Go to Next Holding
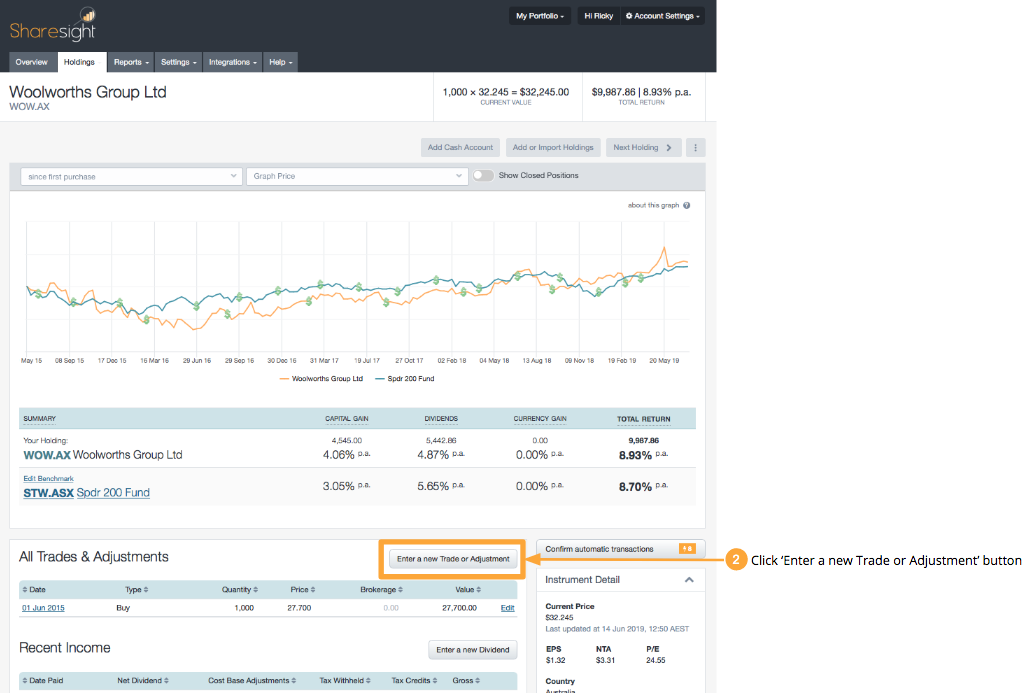 pyautogui.click(x=643, y=148)
